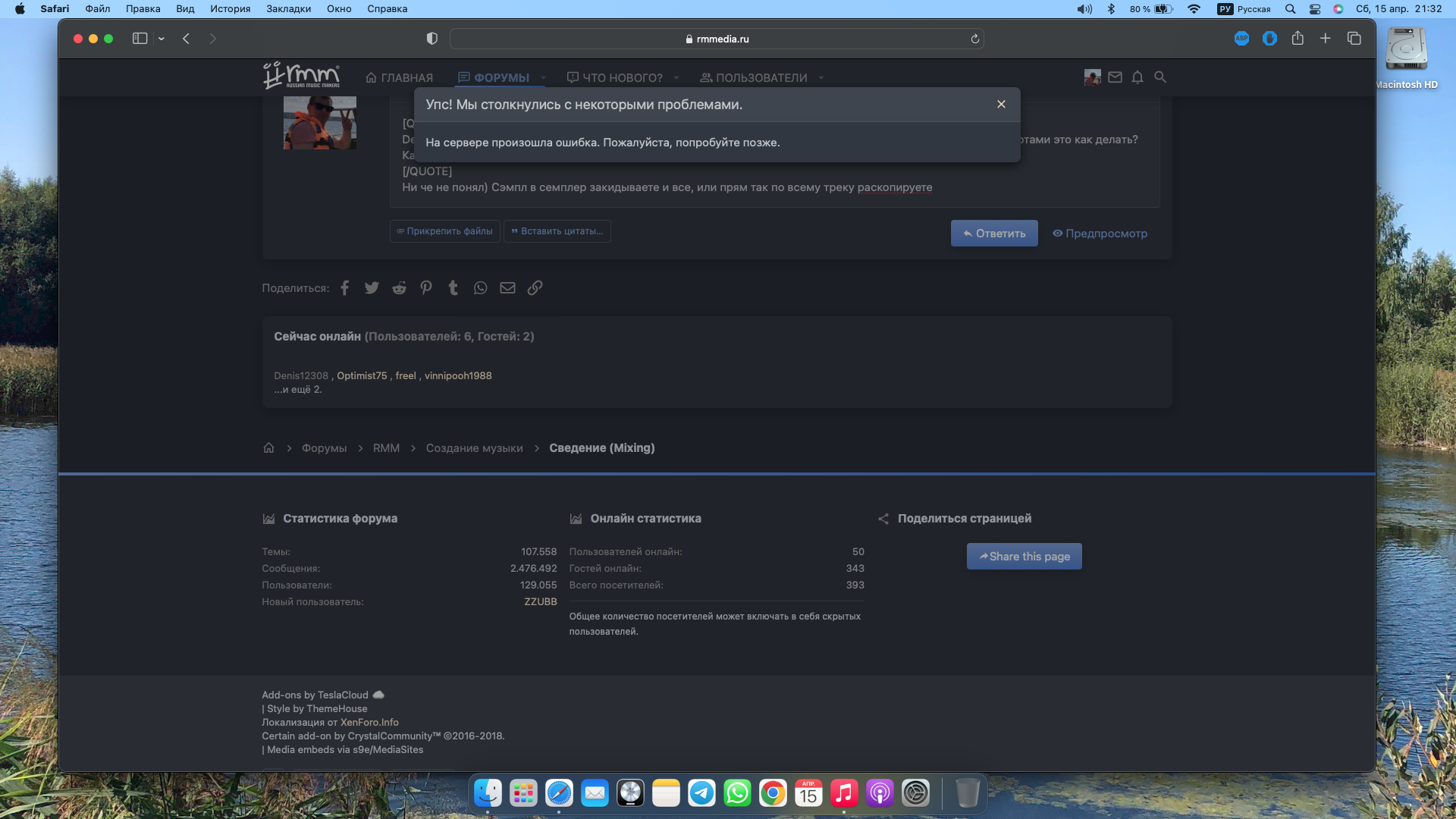Image resolution: width=1456 pixels, height=819 pixels.
Task: Share thread via WhatsApp icon
Action: tap(480, 288)
